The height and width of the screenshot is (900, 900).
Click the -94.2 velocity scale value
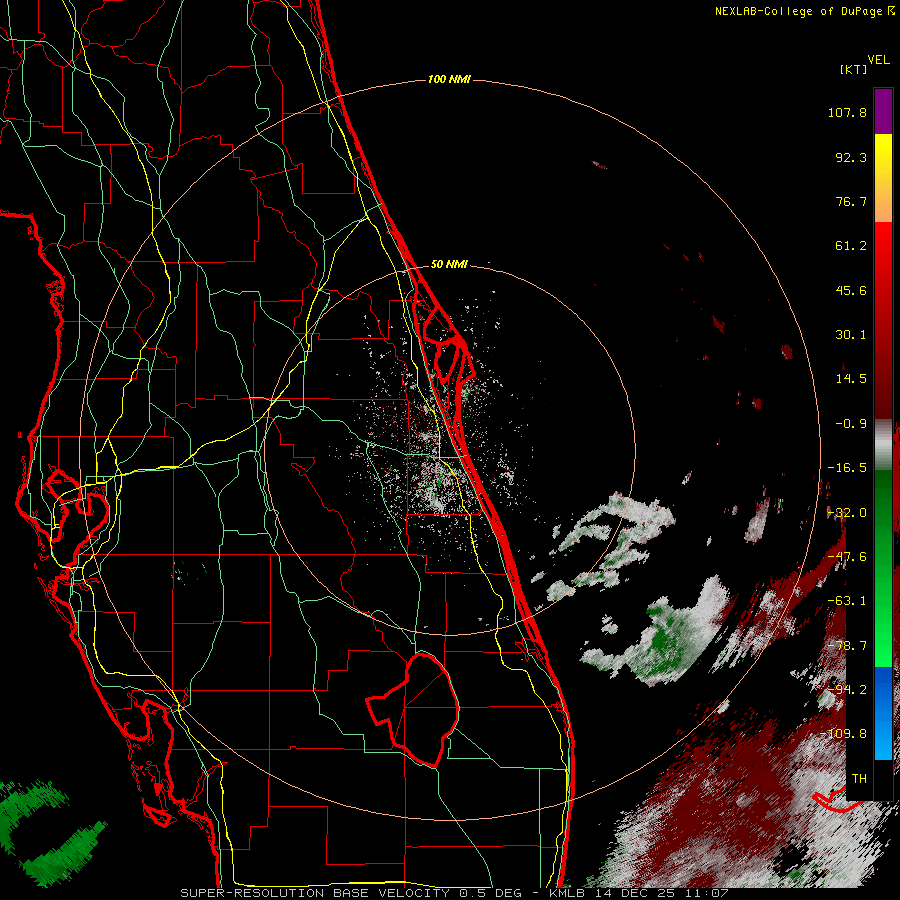(847, 690)
